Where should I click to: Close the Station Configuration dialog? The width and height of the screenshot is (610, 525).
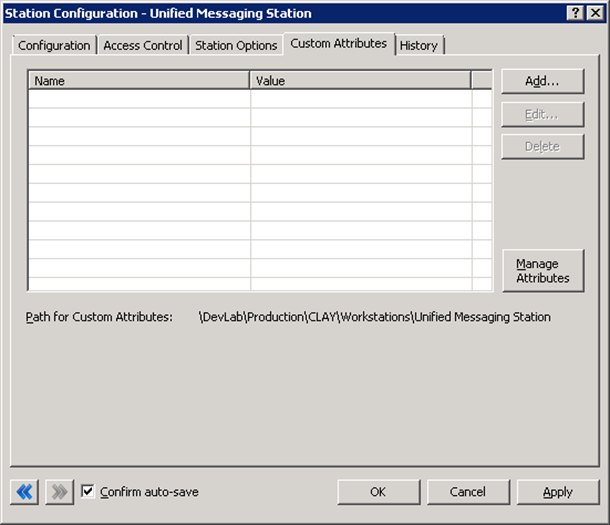tap(595, 13)
